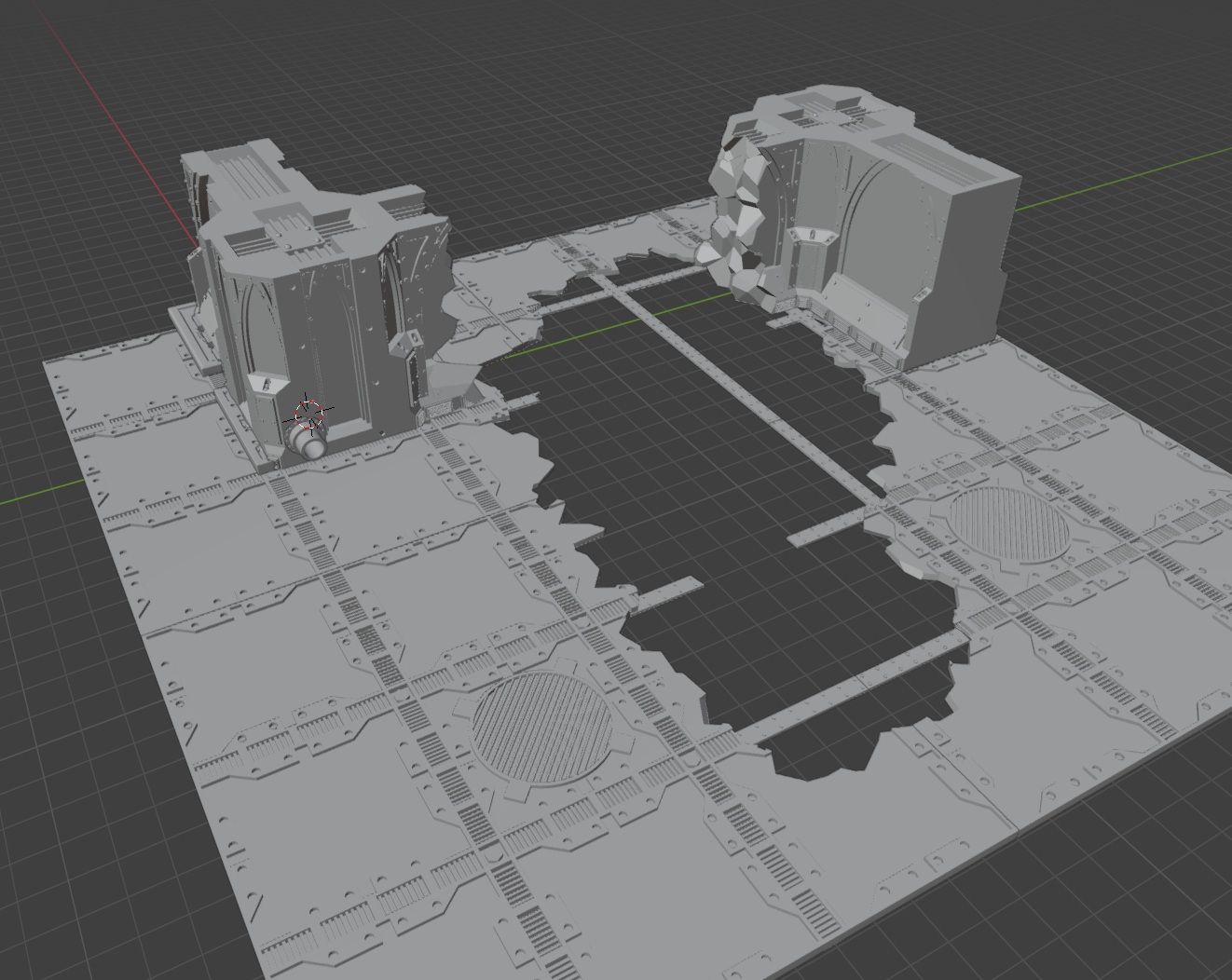Image resolution: width=1232 pixels, height=980 pixels.
Task: Click the 3D cursor on the left building
Action: pos(308,413)
